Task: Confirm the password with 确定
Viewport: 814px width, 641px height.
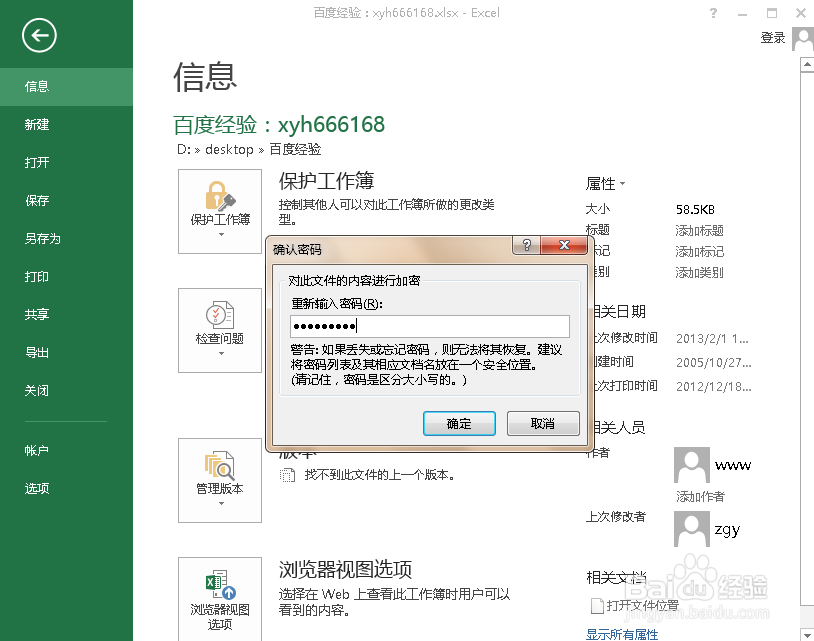Action: (459, 423)
